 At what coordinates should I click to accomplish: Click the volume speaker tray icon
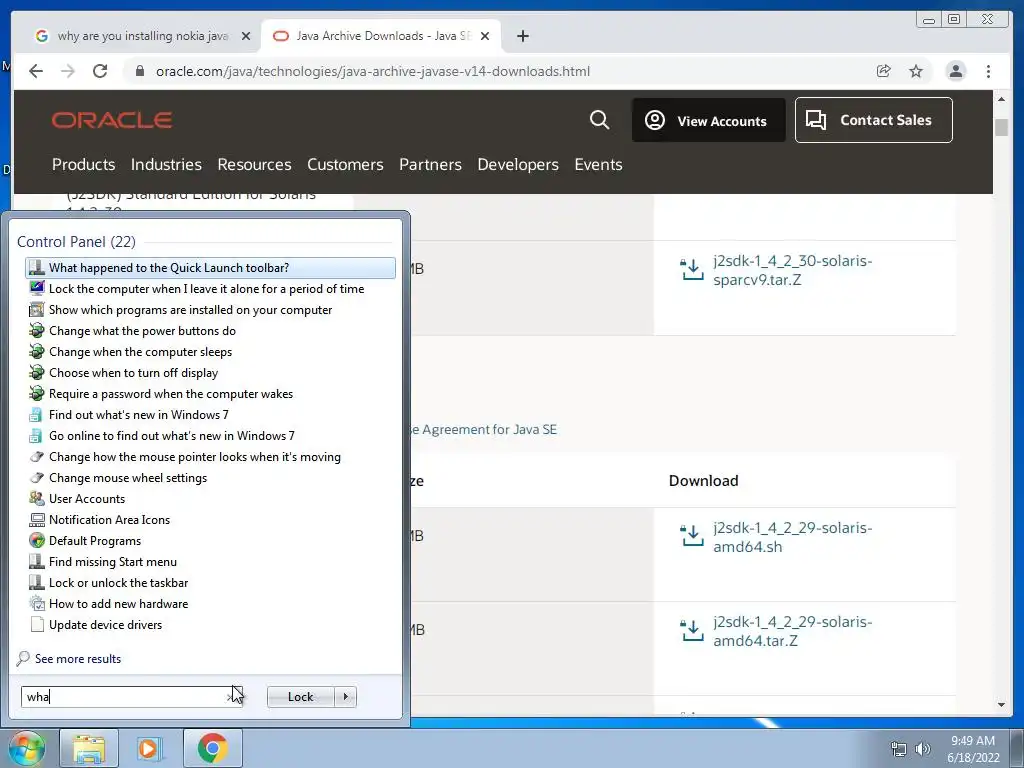[923, 749]
